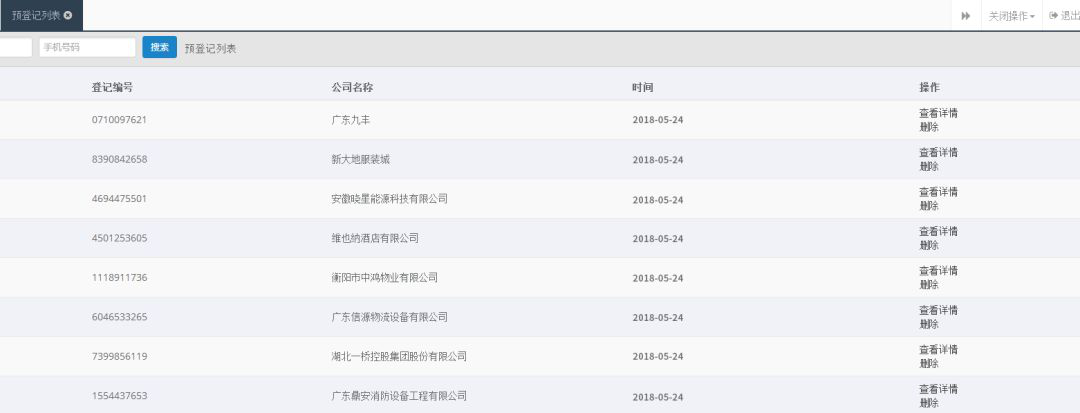Delete the 湖北一桥控股集团股份有限公司 record
The width and height of the screenshot is (1080, 413).
click(928, 363)
